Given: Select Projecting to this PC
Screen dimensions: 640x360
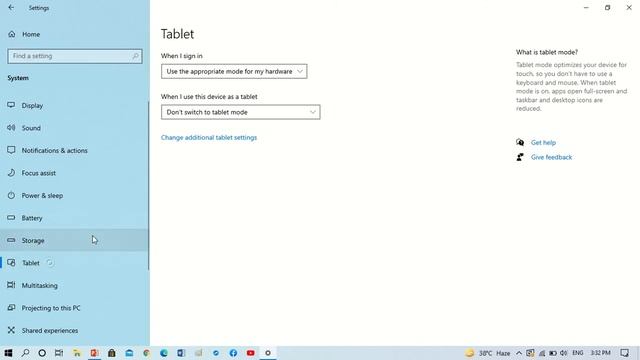Looking at the screenshot, I should (74, 308).
